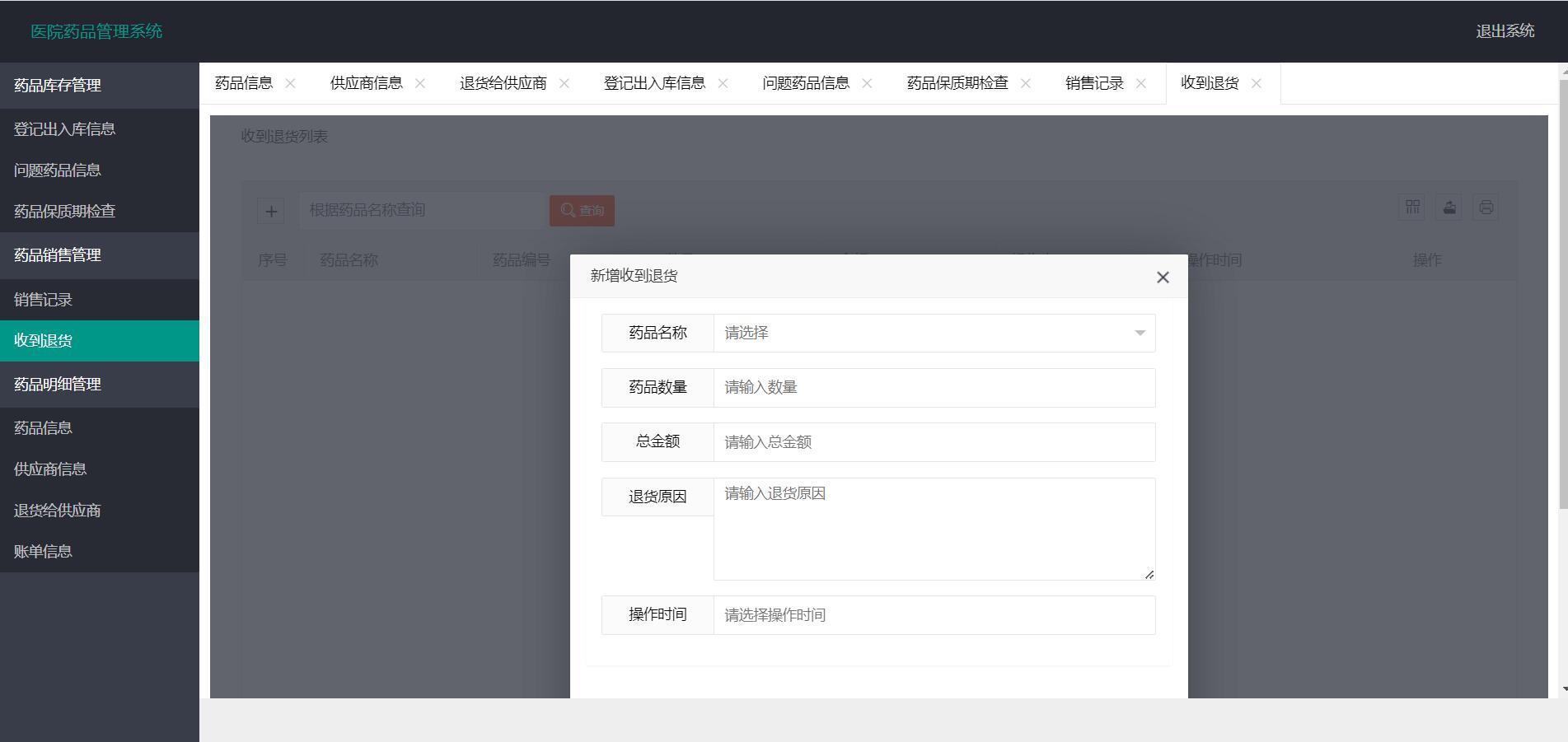Switch to the 登记出入库信息 tab
The image size is (1568, 742).
pyautogui.click(x=654, y=83)
